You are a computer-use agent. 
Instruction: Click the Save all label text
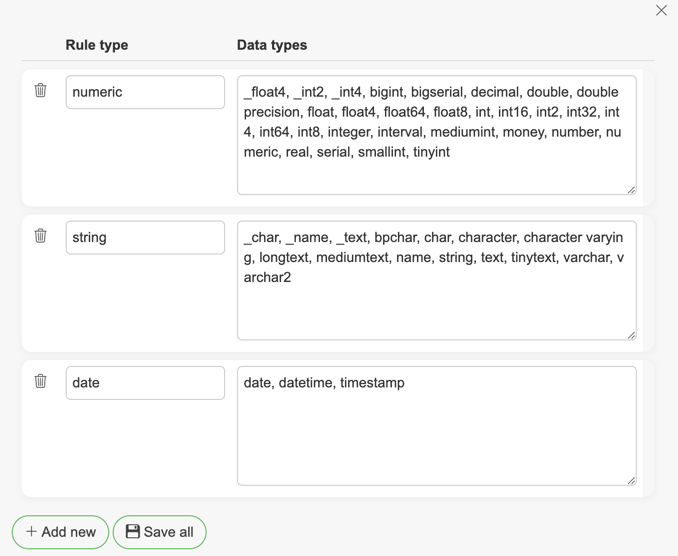pyautogui.click(x=169, y=532)
